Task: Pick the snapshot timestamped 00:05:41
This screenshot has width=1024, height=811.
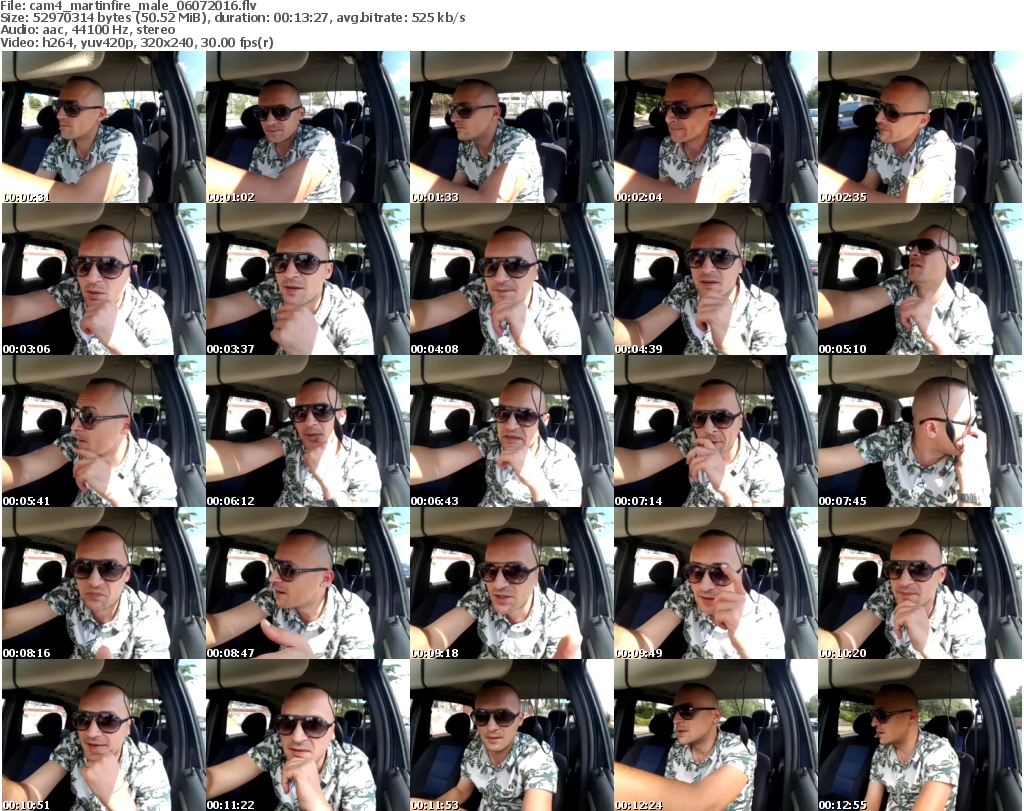Action: click(104, 431)
